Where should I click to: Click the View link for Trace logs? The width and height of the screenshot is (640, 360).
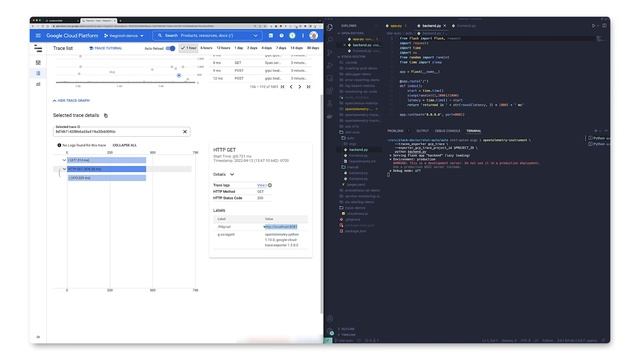pos(261,185)
